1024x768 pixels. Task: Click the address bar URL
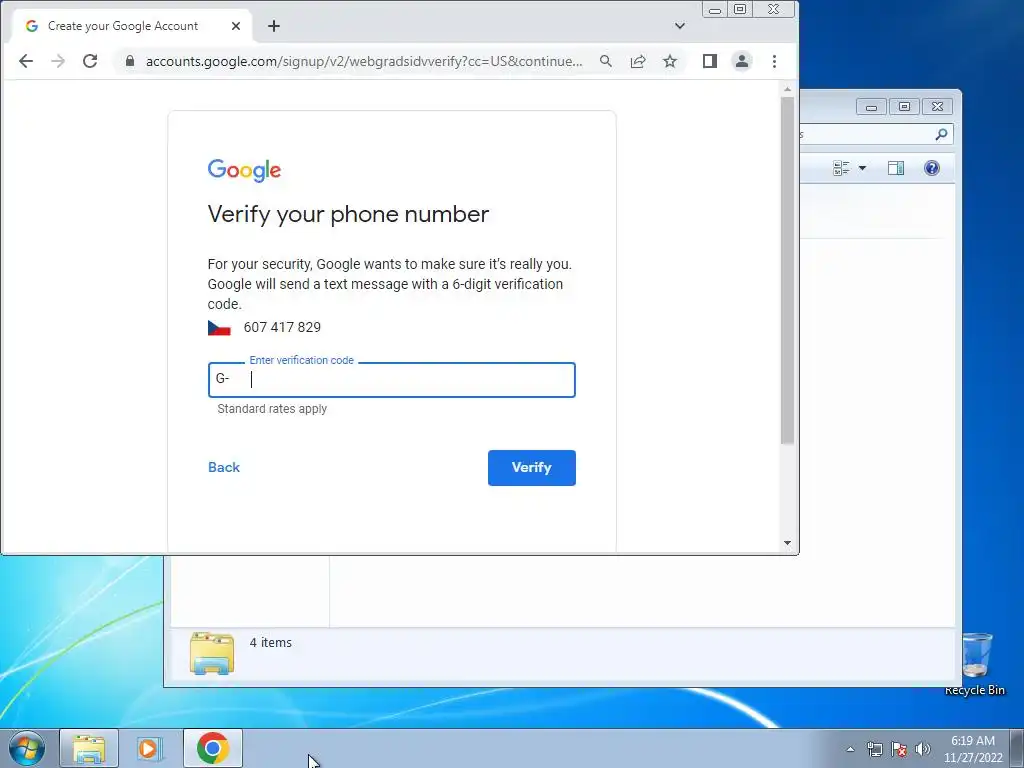click(x=364, y=61)
